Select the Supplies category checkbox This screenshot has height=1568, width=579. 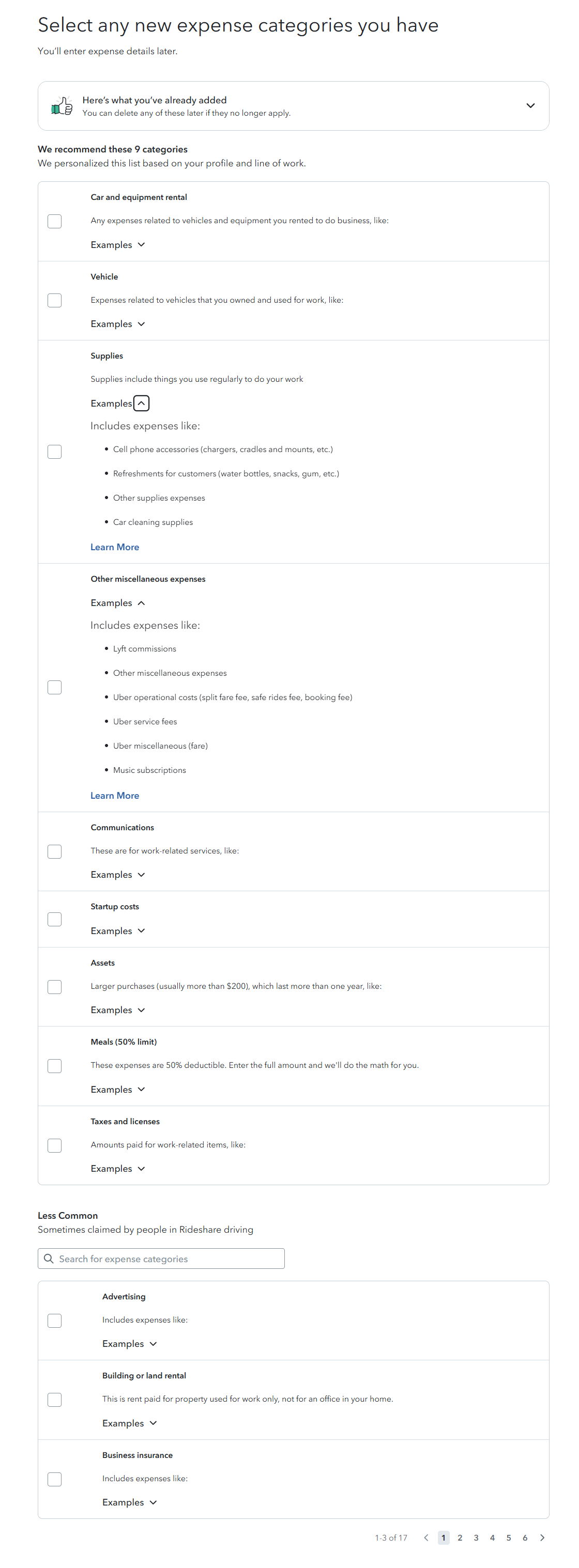click(x=55, y=452)
